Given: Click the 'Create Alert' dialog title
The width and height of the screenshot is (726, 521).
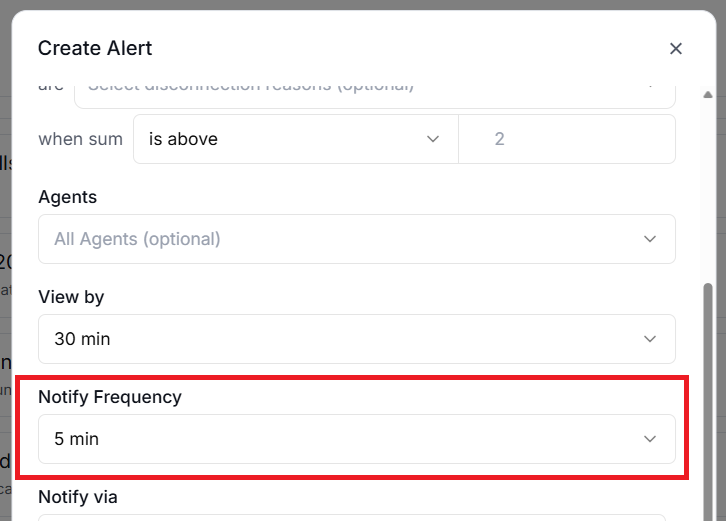Looking at the screenshot, I should 95,48.
